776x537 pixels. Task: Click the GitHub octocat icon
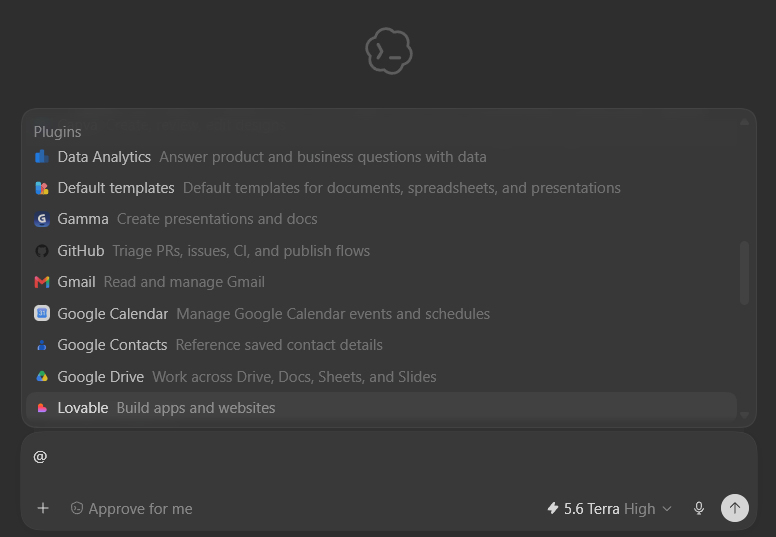(42, 251)
